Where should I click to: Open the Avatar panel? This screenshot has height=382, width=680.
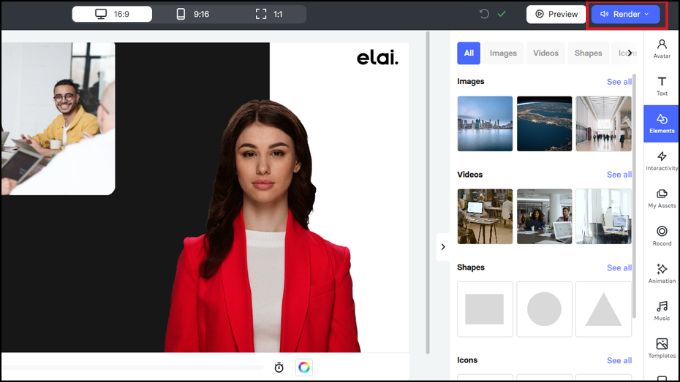point(661,49)
